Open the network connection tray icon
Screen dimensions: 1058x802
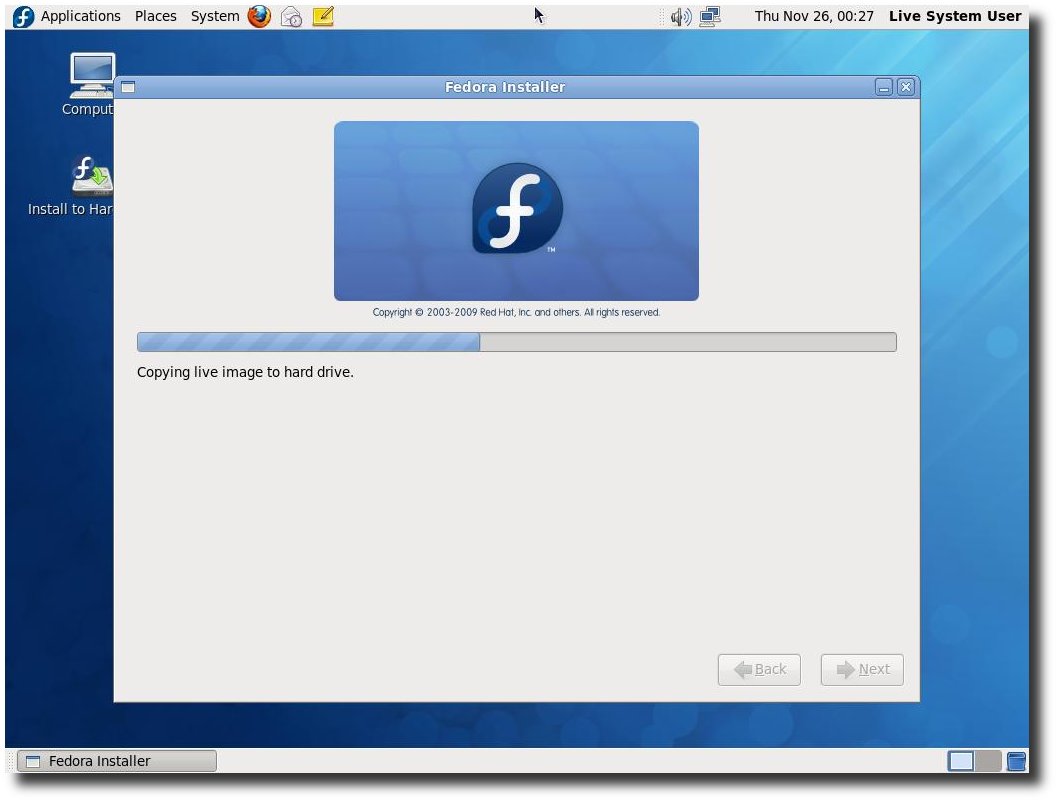[710, 16]
